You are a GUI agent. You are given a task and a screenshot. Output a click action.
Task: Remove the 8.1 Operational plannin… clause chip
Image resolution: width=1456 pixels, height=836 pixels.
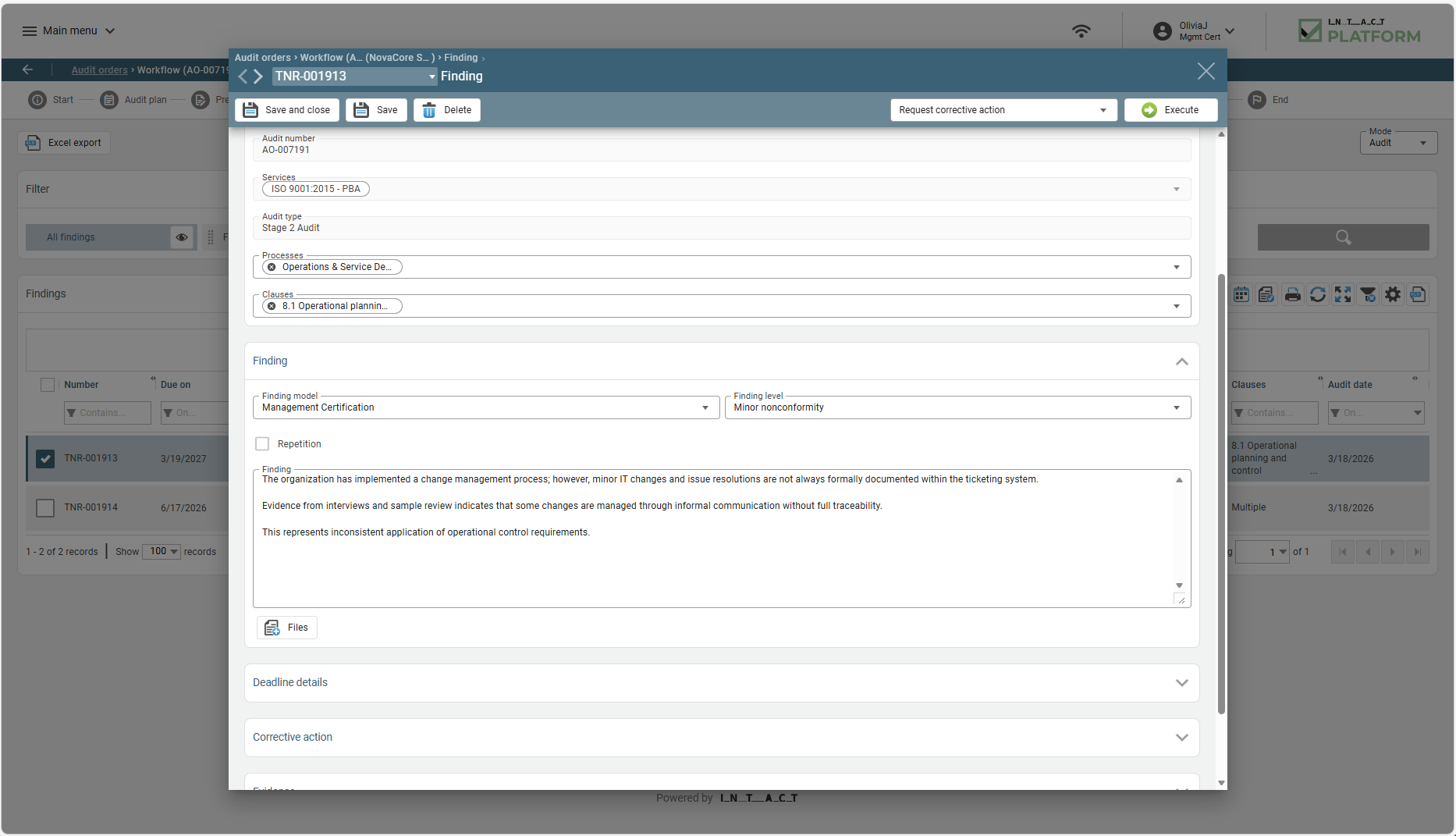272,306
